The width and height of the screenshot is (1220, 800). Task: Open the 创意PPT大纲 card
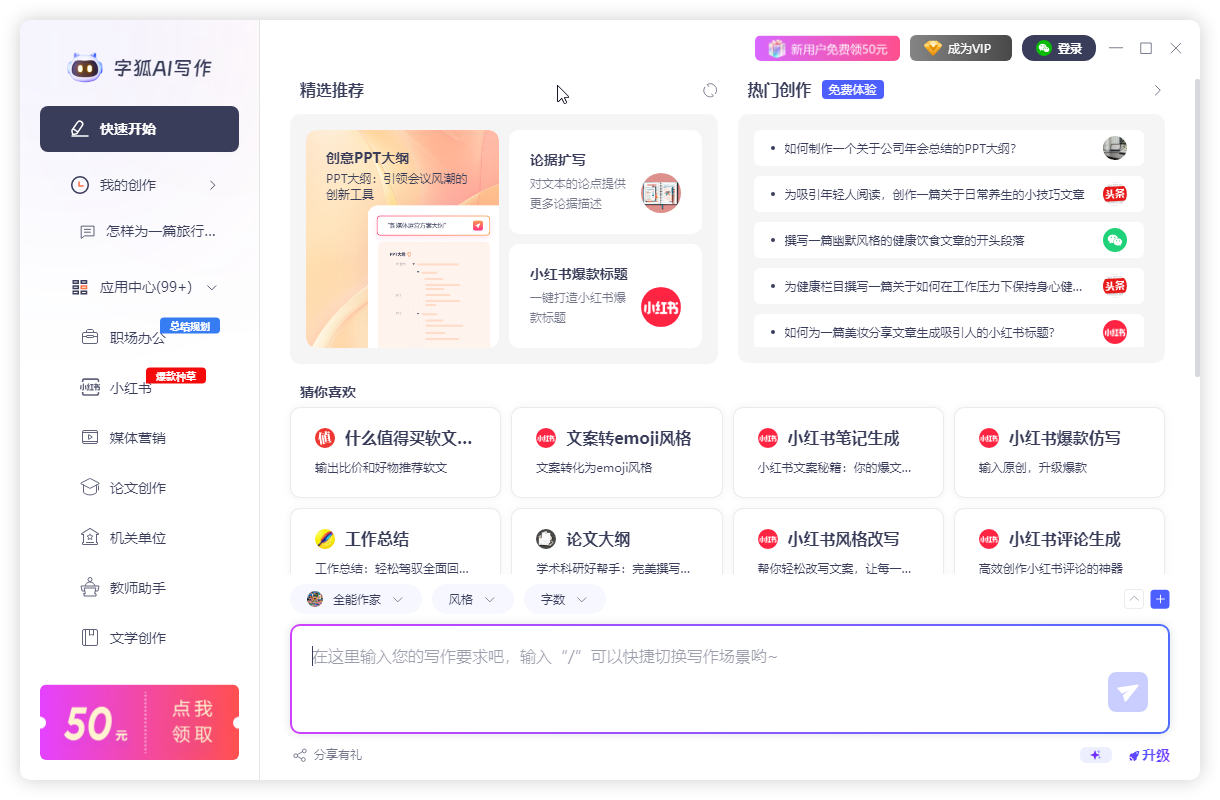[x=402, y=239]
